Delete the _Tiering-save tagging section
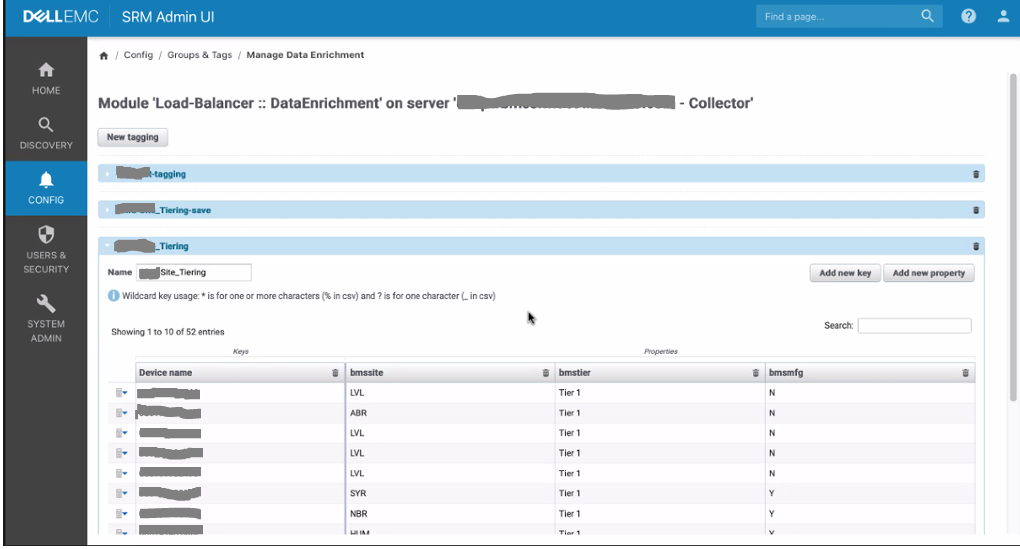This screenshot has height=549, width=1020. pyautogui.click(x=976, y=210)
